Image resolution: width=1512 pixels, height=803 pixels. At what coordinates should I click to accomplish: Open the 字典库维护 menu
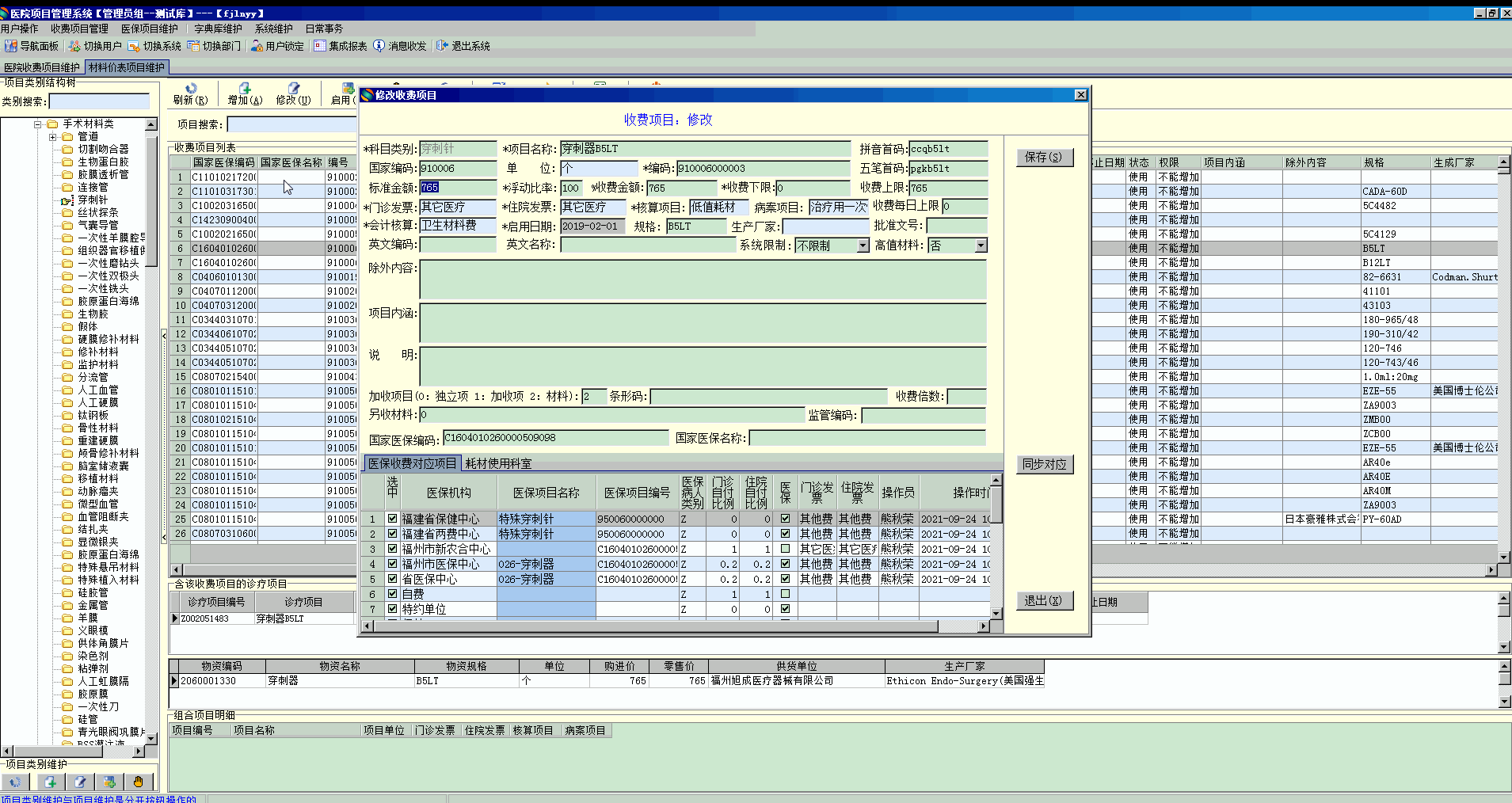[218, 29]
